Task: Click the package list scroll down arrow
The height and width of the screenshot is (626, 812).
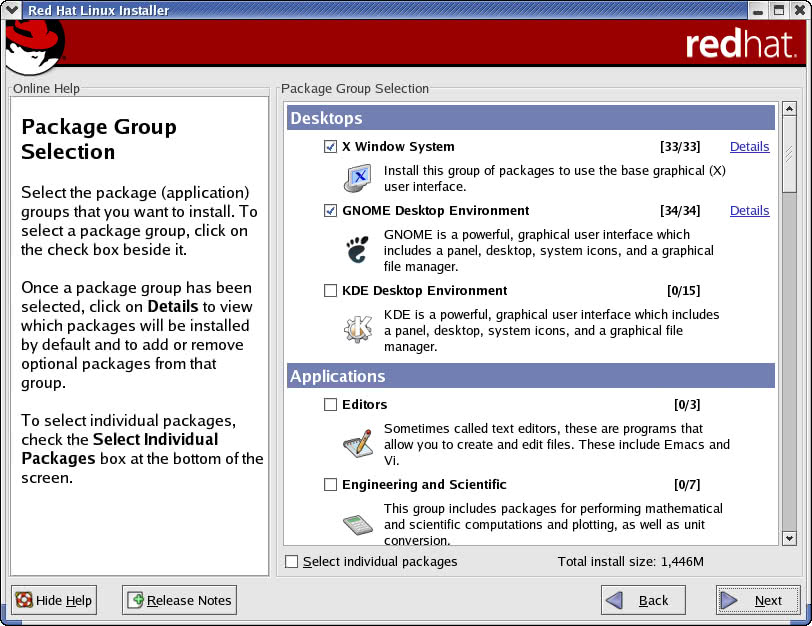Action: coord(789,538)
